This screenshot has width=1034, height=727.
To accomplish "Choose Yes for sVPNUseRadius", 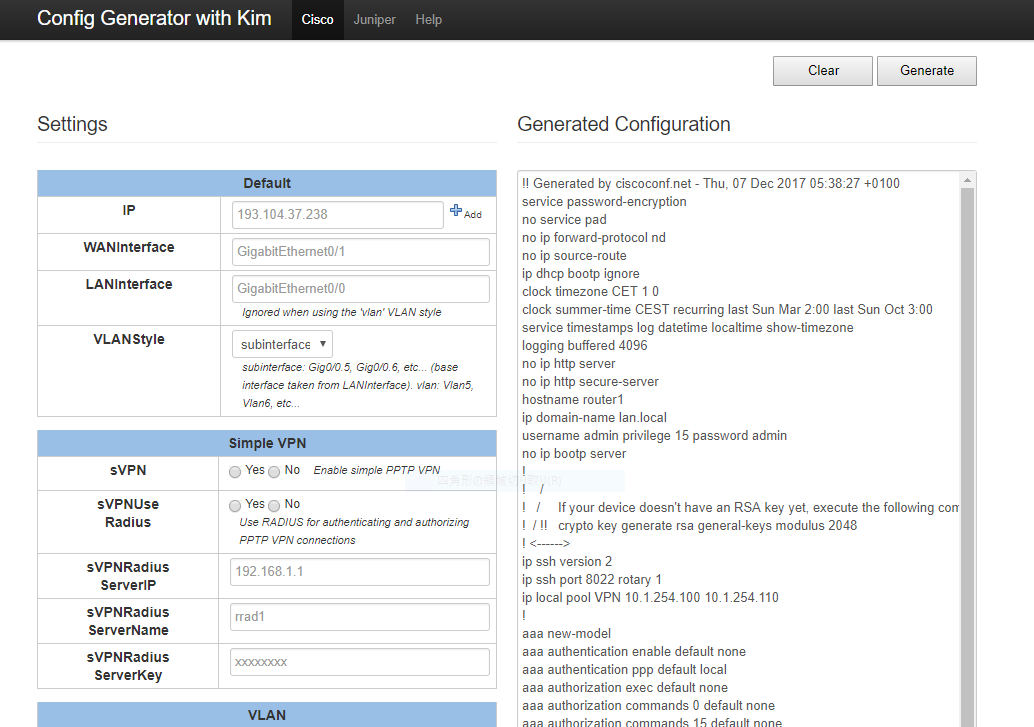I will coord(235,504).
